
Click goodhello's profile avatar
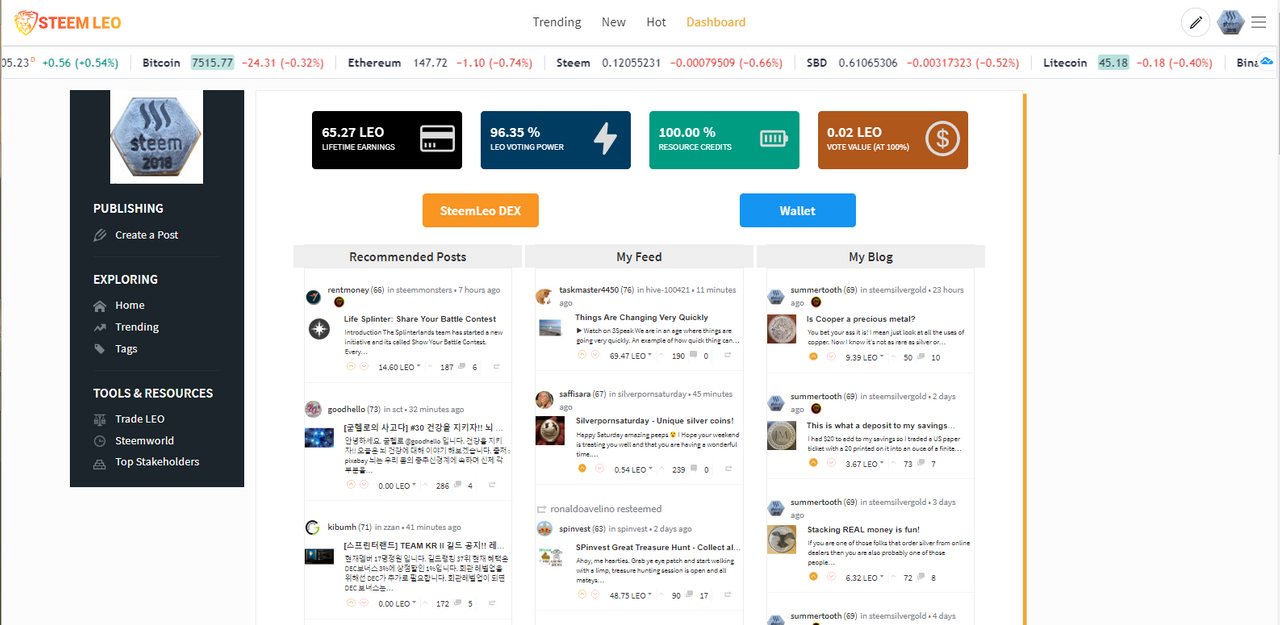tap(313, 409)
